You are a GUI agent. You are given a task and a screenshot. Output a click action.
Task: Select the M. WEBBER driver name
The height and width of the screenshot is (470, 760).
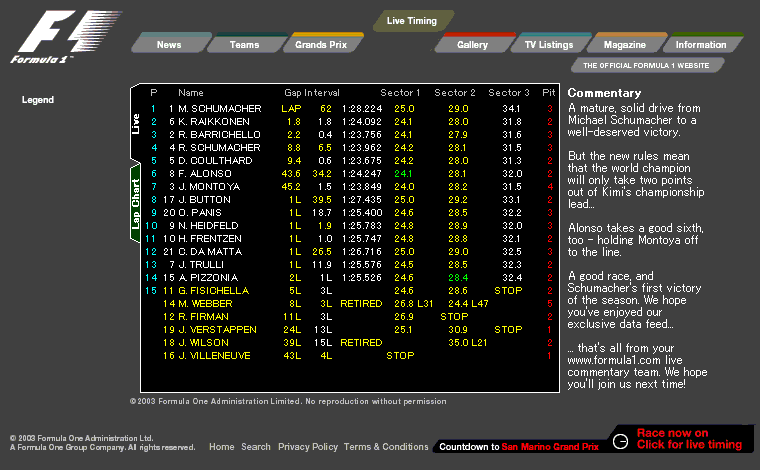(x=205, y=304)
